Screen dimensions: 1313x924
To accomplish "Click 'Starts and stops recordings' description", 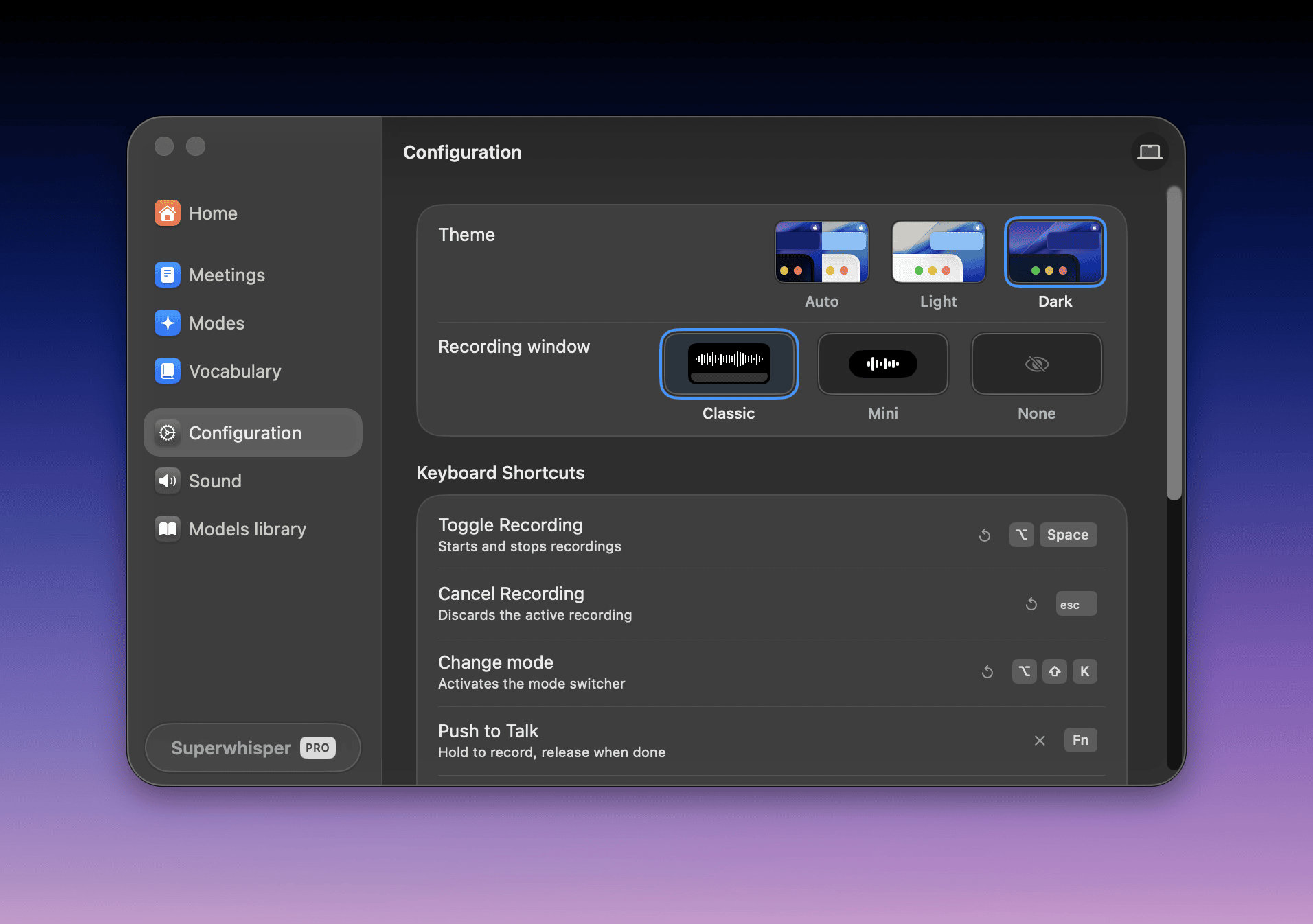I will tap(529, 546).
